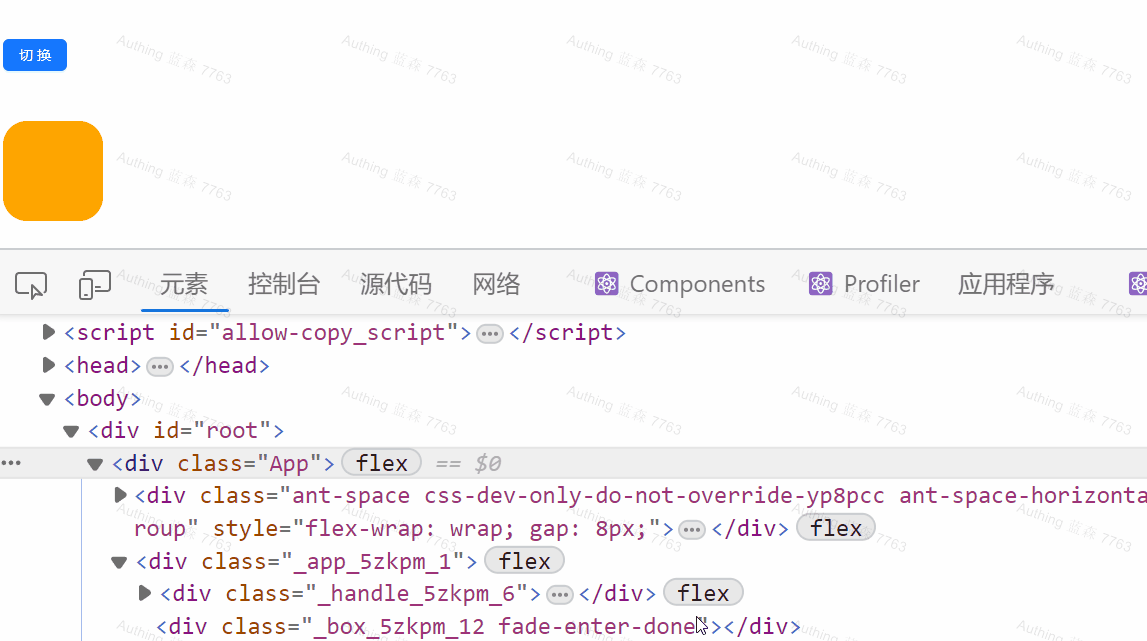Collapse the div class App node
1147x641 pixels.
[95, 464]
